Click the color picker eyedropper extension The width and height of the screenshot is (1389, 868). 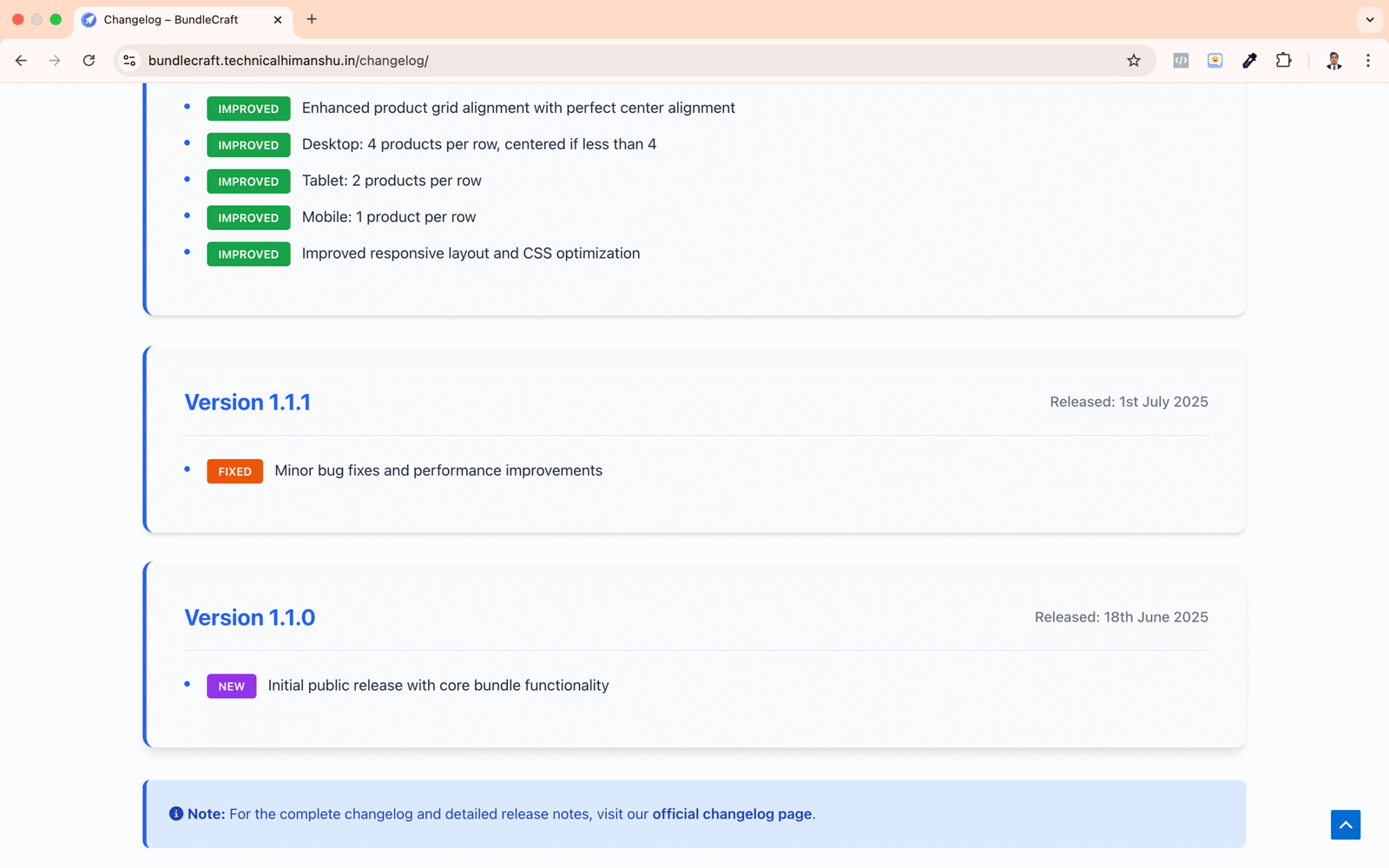point(1249,61)
